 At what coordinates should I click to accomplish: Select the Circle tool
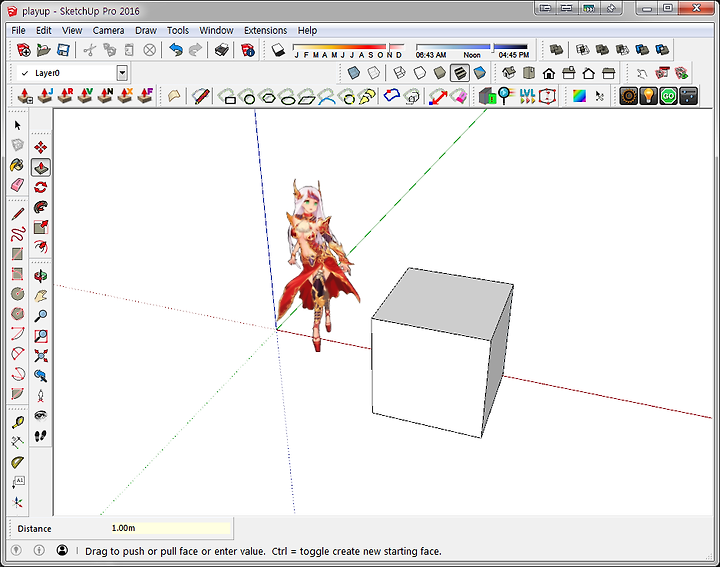tap(17, 294)
